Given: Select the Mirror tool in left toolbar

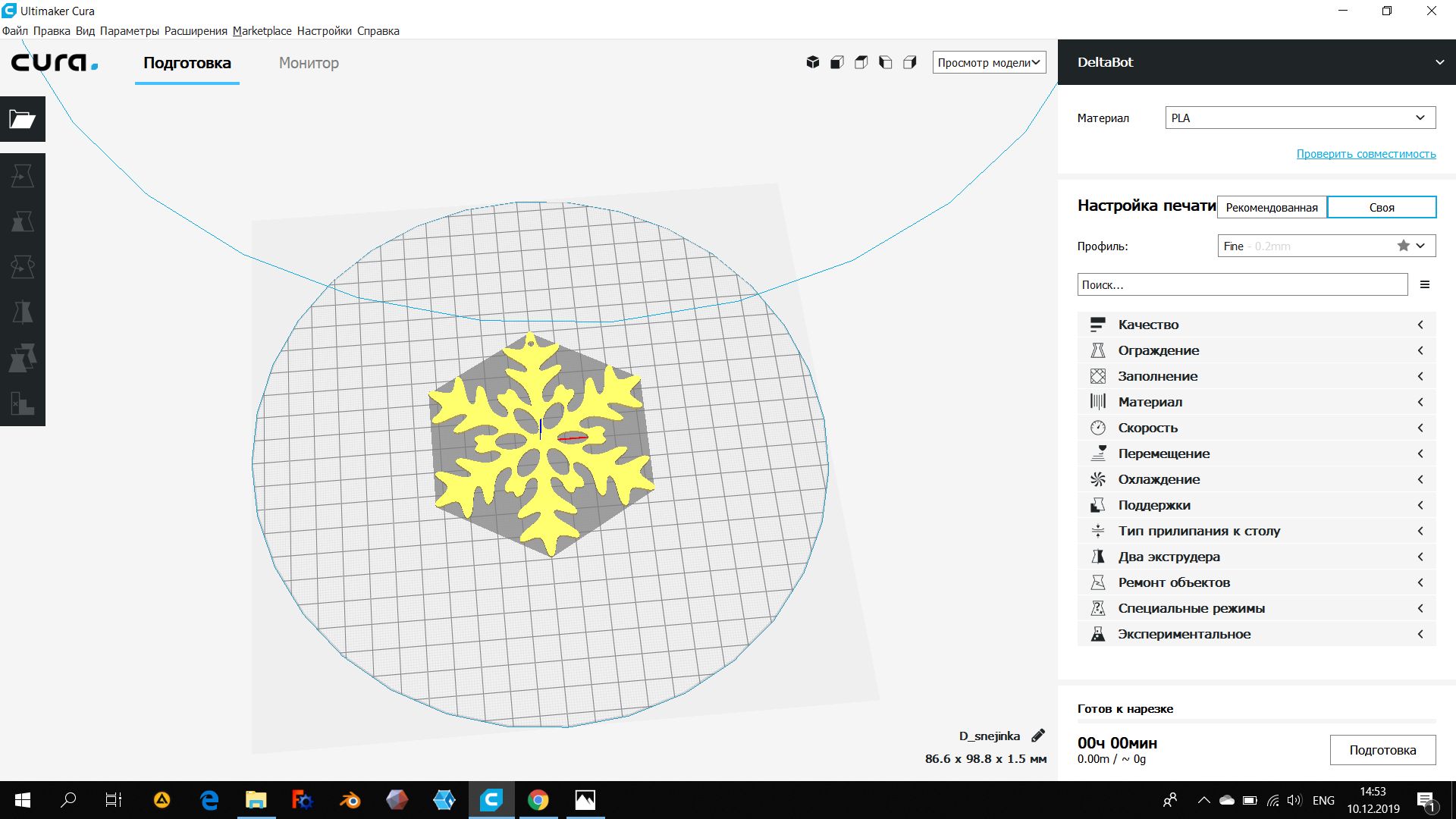Looking at the screenshot, I should tap(23, 312).
